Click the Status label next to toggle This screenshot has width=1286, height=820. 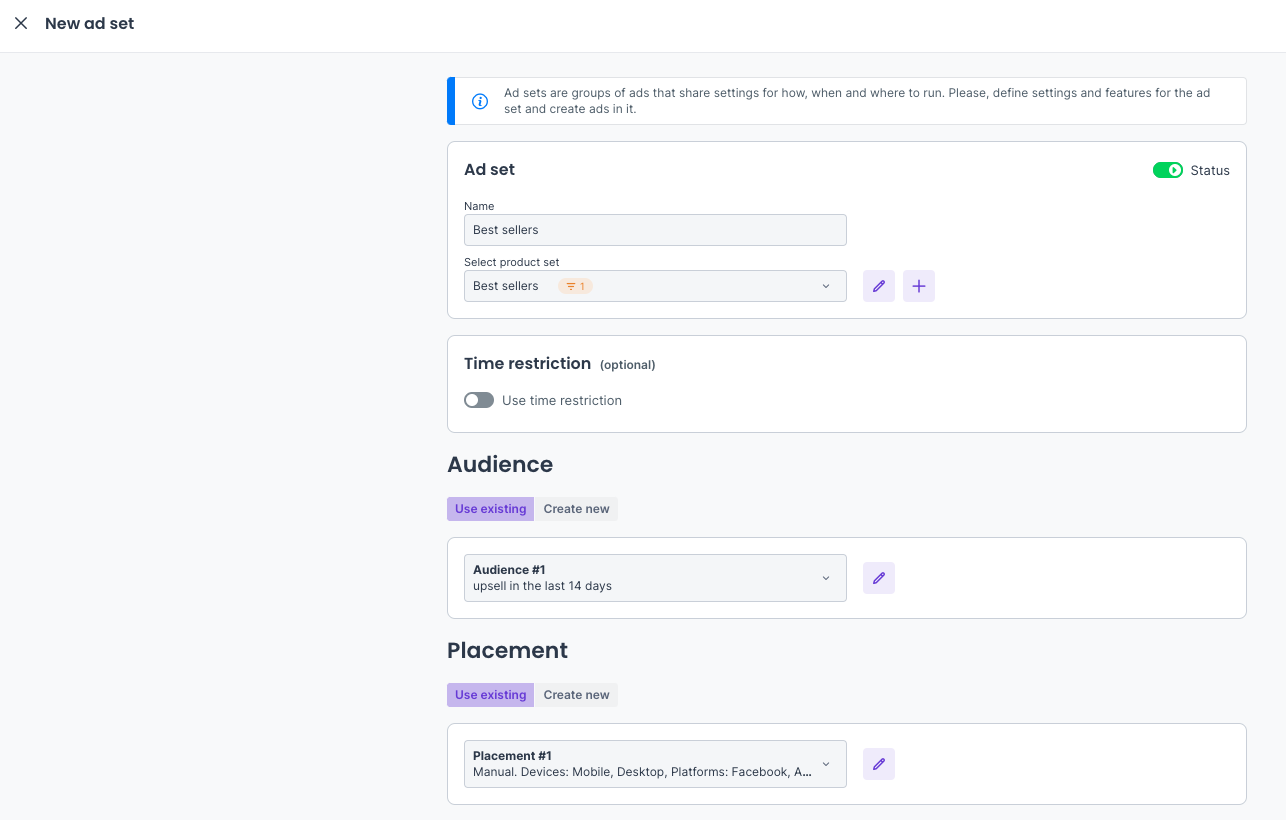1209,170
